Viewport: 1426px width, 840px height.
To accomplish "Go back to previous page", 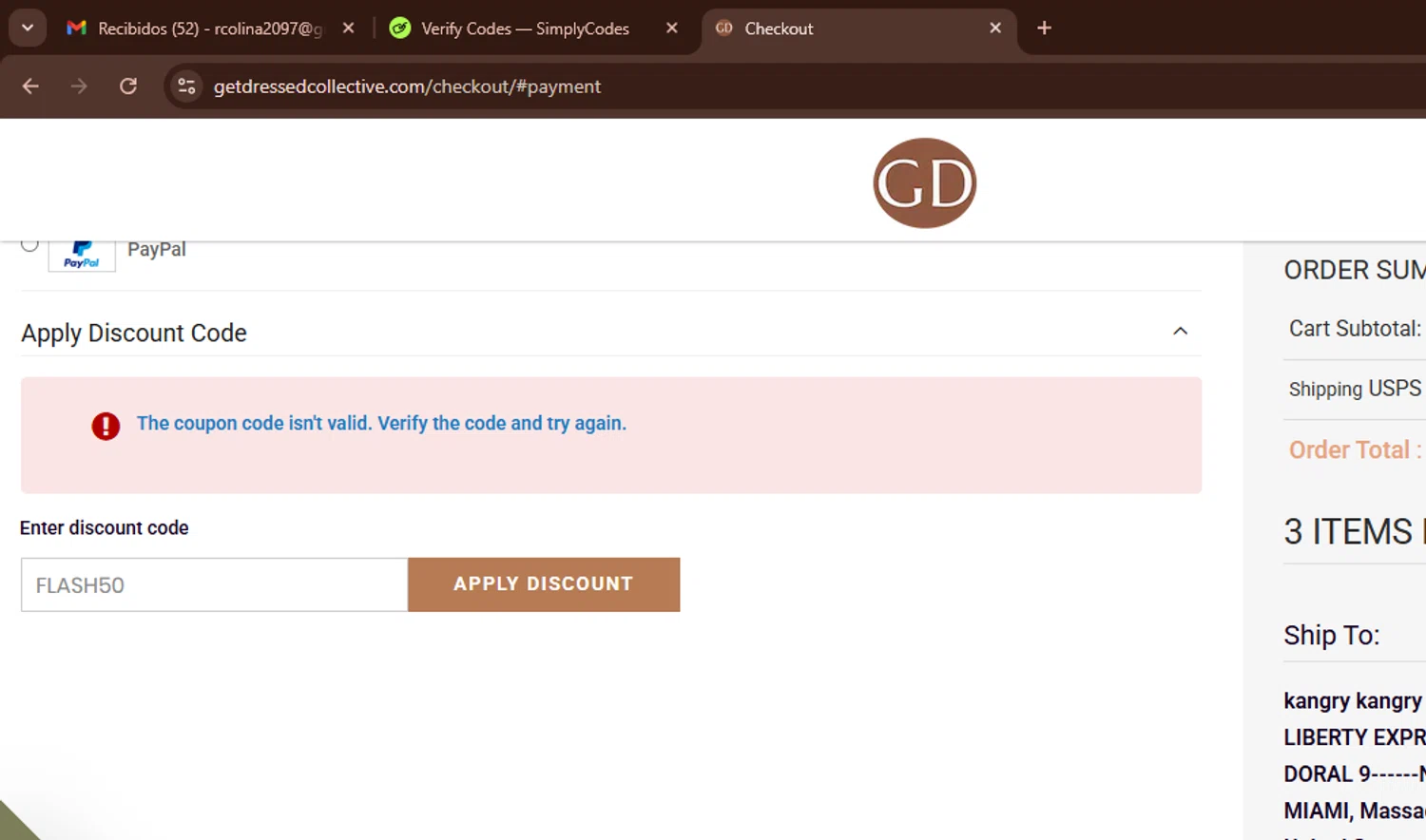I will click(30, 86).
